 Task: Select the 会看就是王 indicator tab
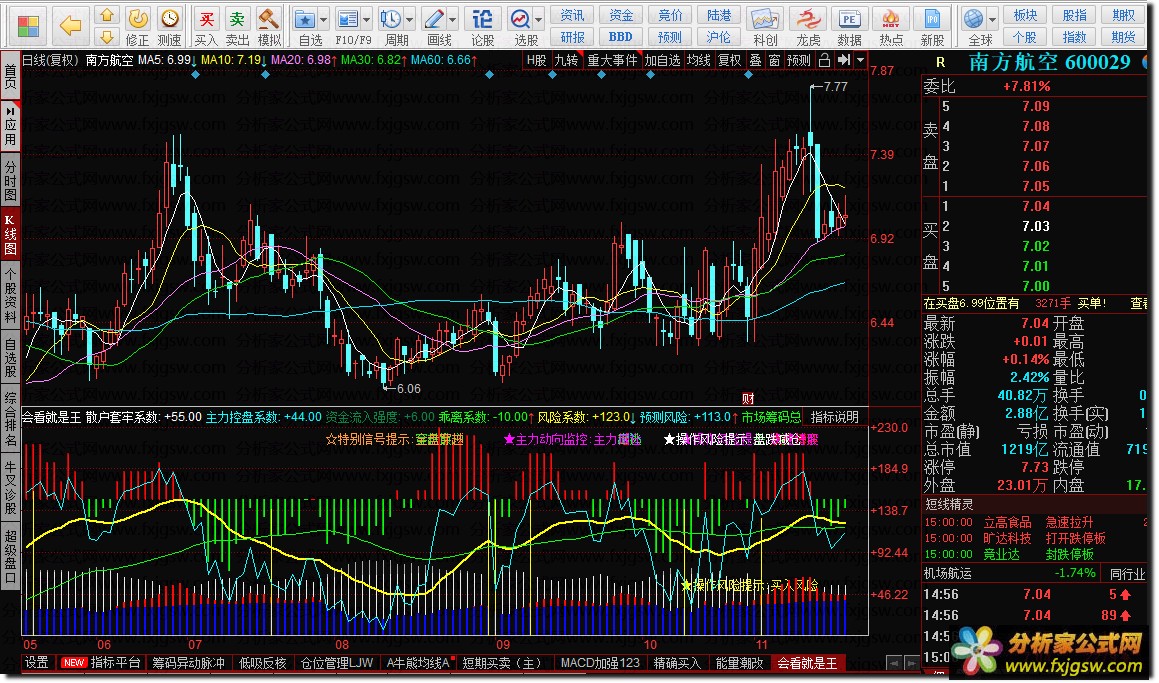807,663
